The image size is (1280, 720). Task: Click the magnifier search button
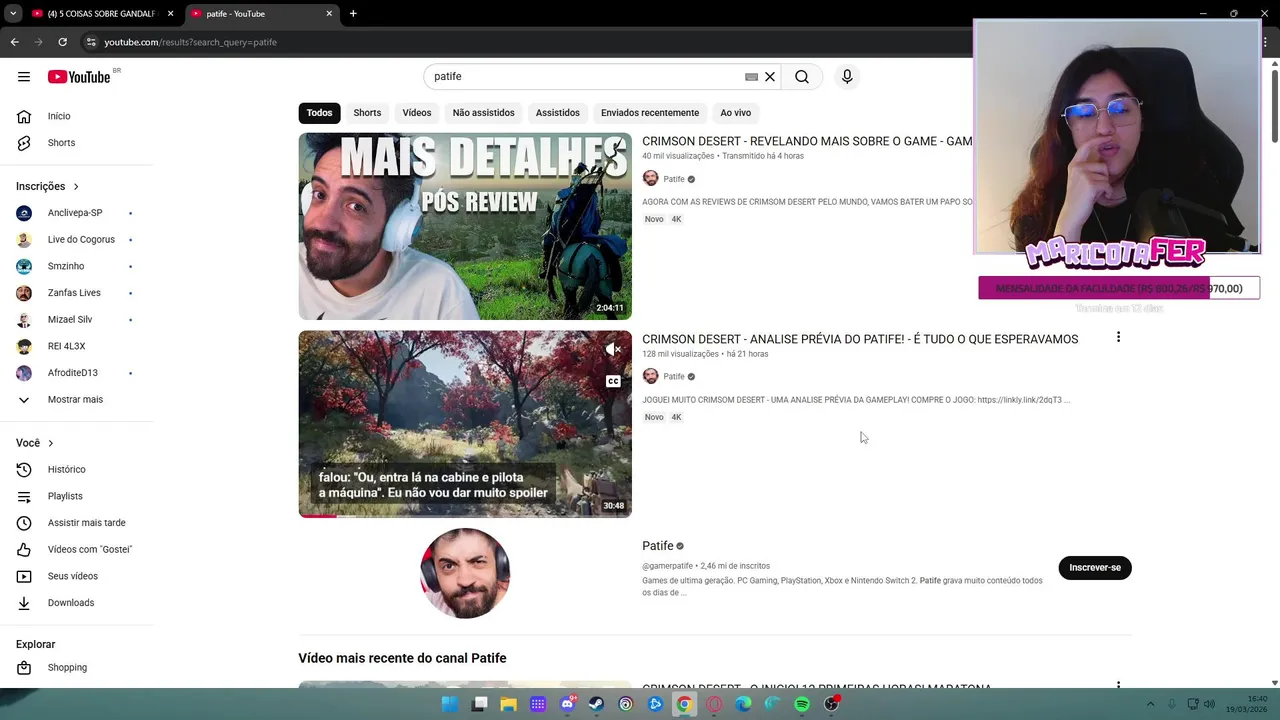click(x=802, y=77)
